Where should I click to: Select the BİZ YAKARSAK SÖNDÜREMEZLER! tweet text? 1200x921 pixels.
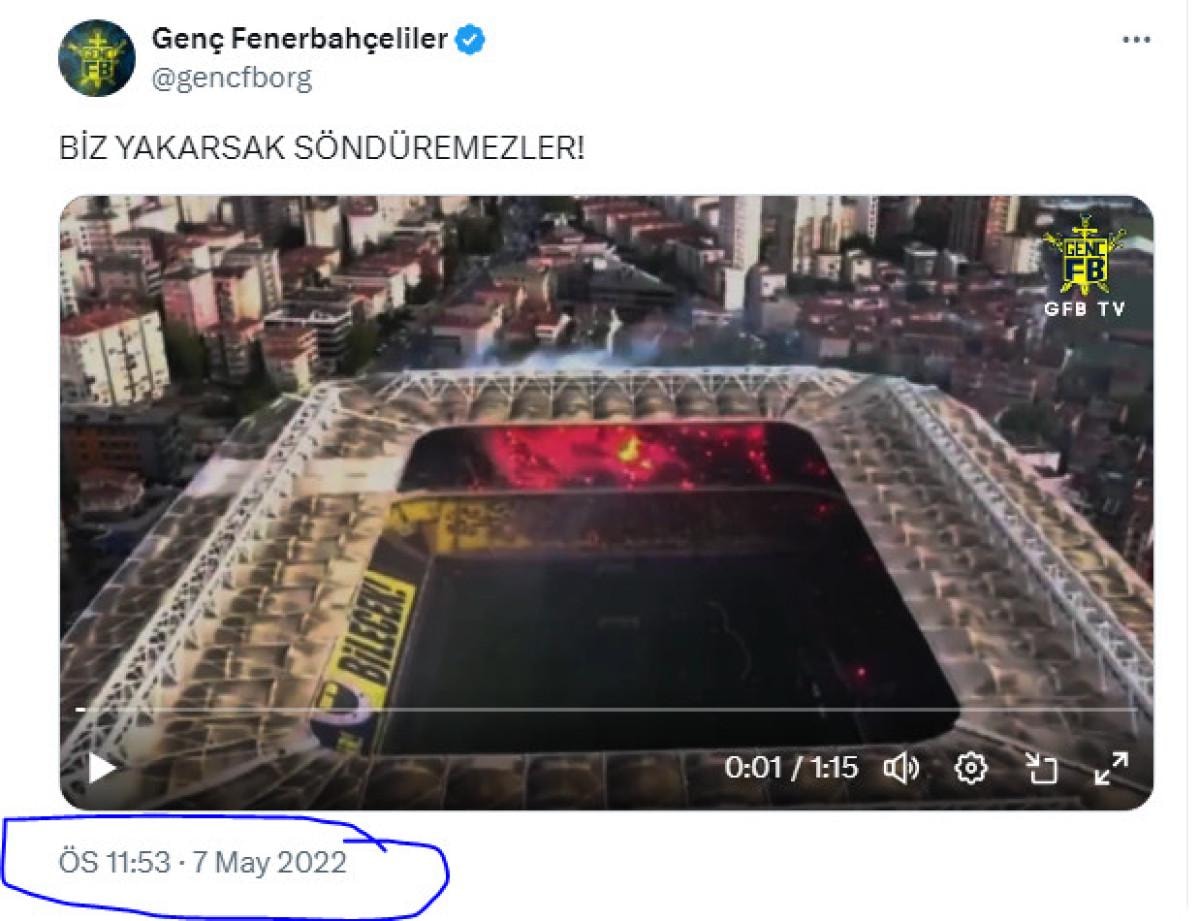[x=321, y=149]
